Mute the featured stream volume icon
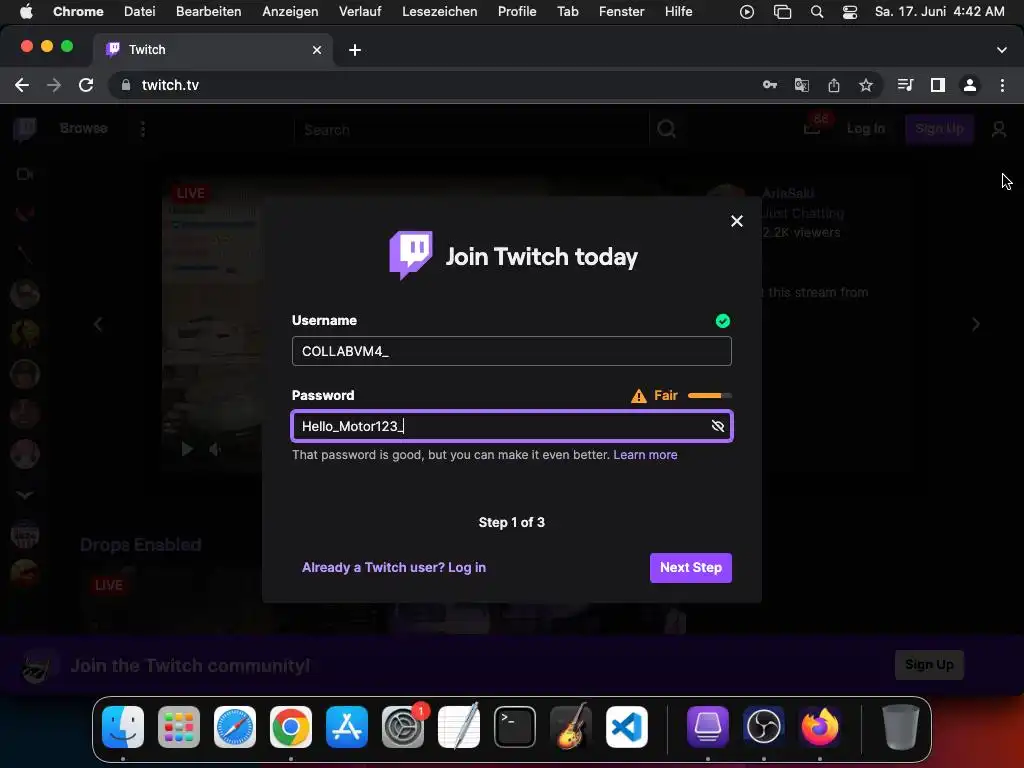This screenshot has width=1024, height=768. [214, 449]
